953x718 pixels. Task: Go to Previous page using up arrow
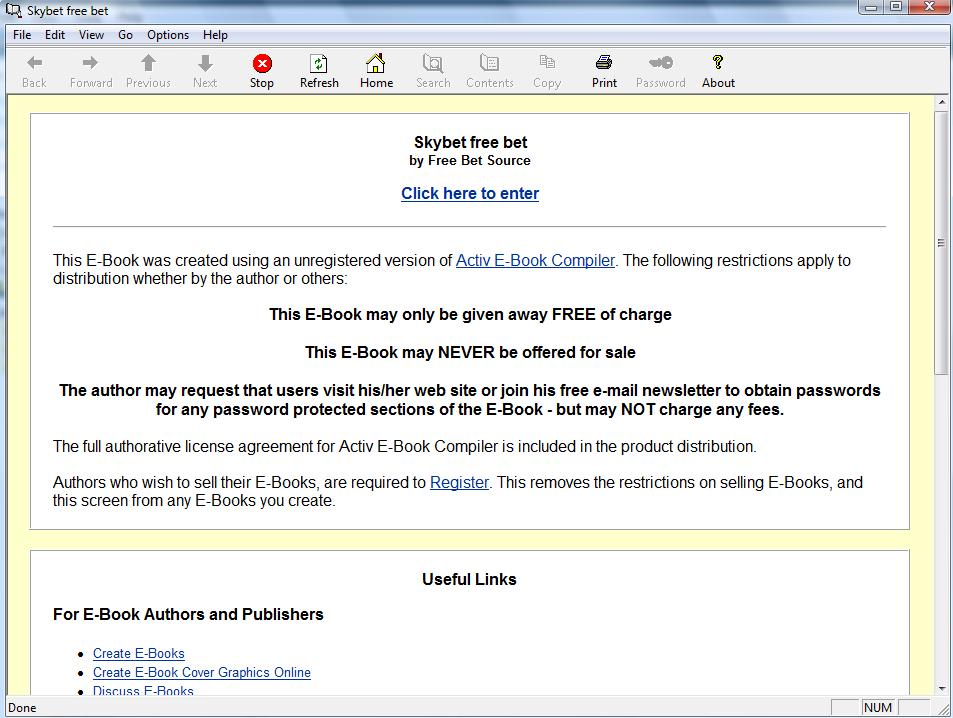pos(148,63)
